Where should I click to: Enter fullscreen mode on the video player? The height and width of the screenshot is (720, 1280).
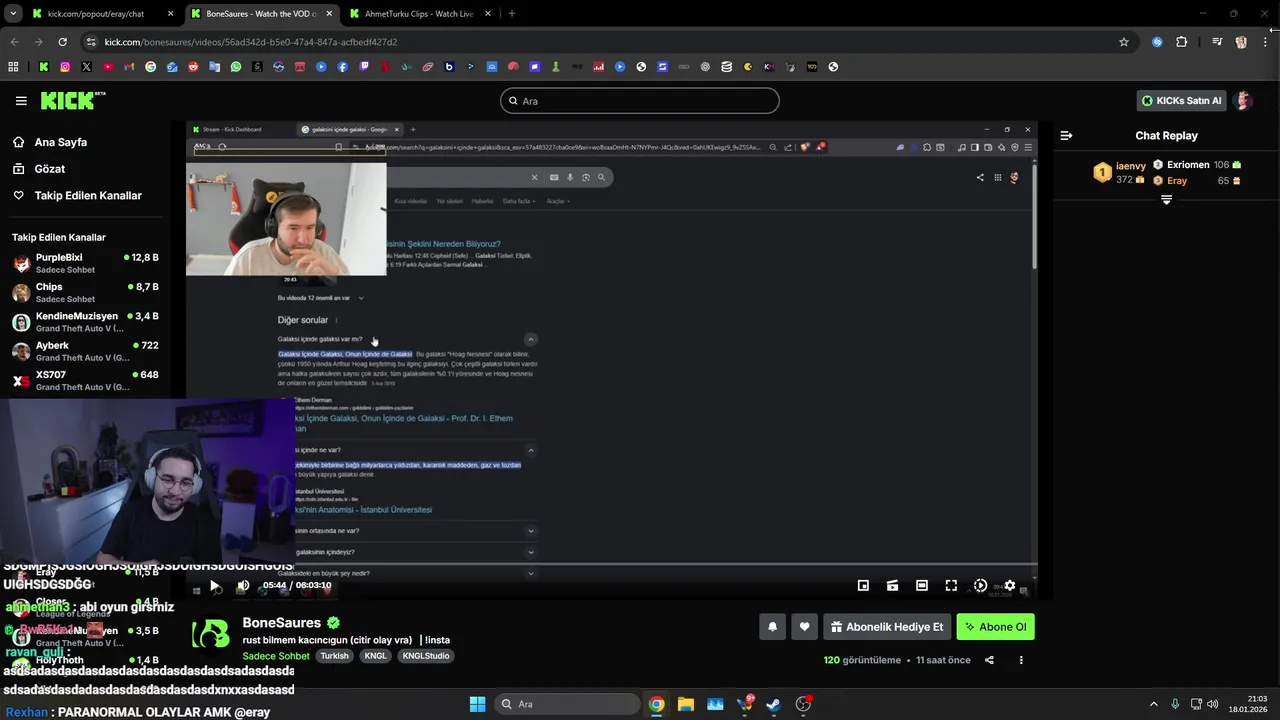[x=951, y=585]
